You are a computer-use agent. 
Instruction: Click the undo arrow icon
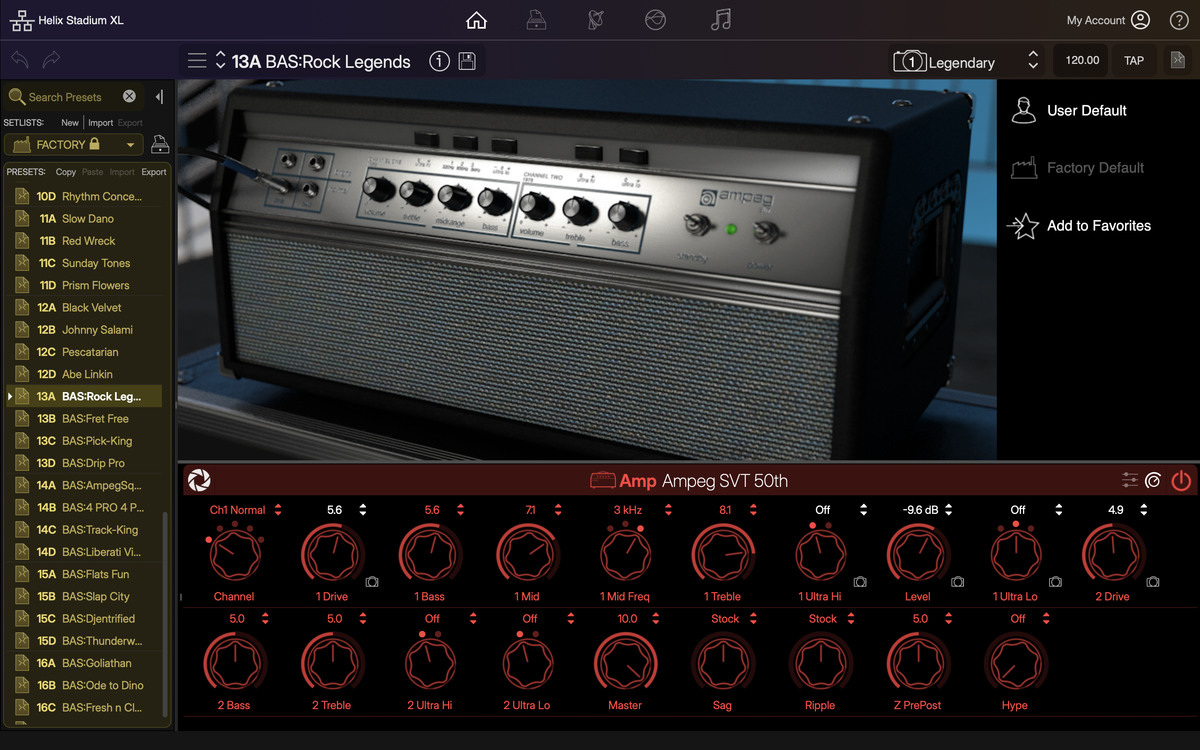(x=19, y=60)
